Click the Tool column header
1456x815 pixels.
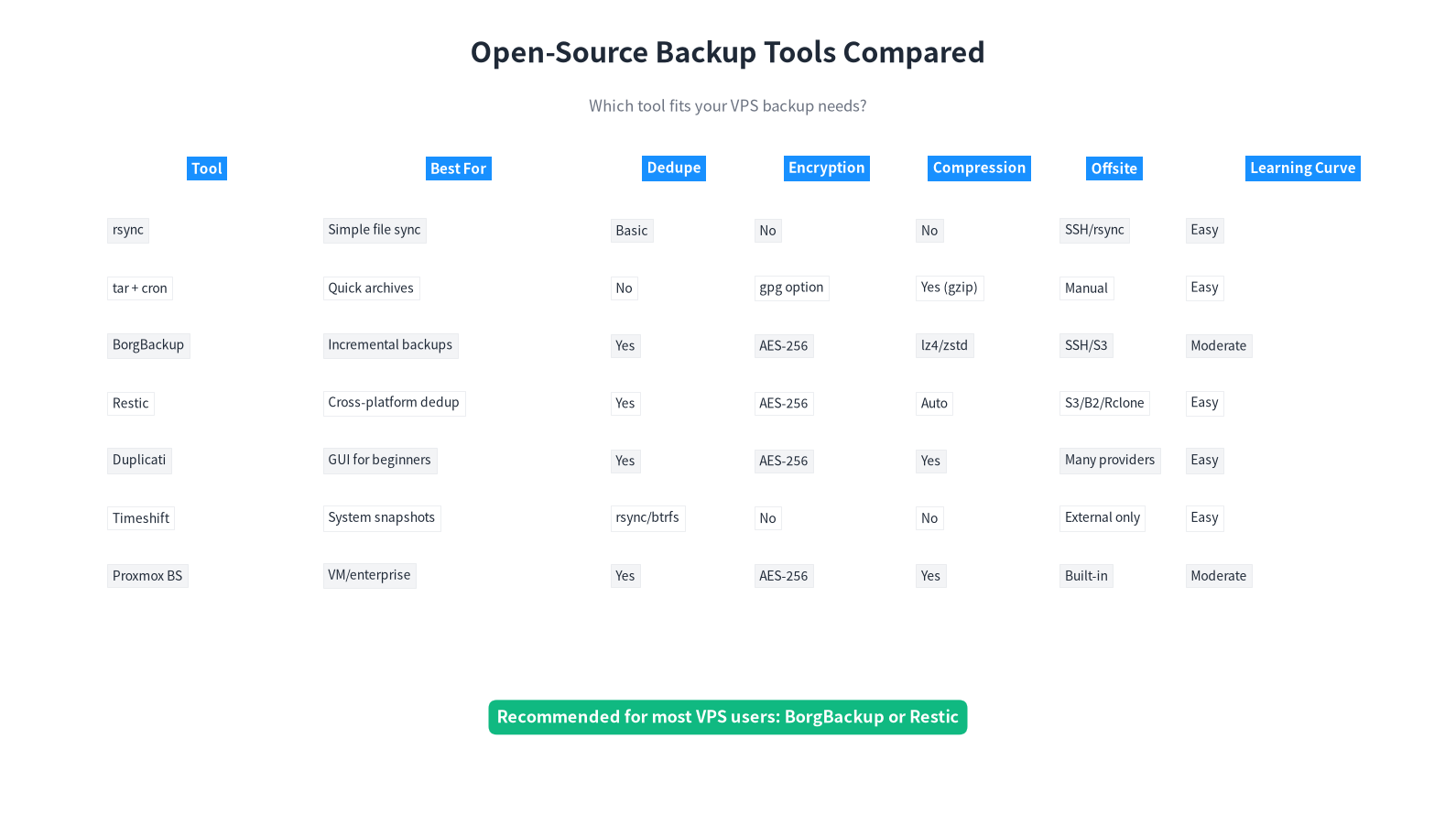207,168
